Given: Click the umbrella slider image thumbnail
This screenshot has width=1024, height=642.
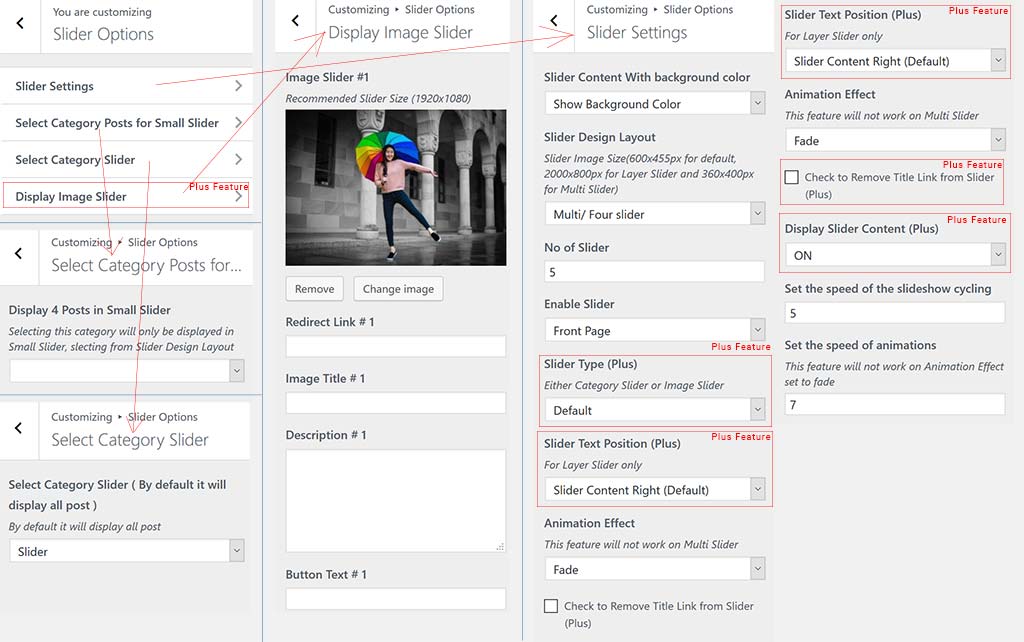Looking at the screenshot, I should (395, 187).
